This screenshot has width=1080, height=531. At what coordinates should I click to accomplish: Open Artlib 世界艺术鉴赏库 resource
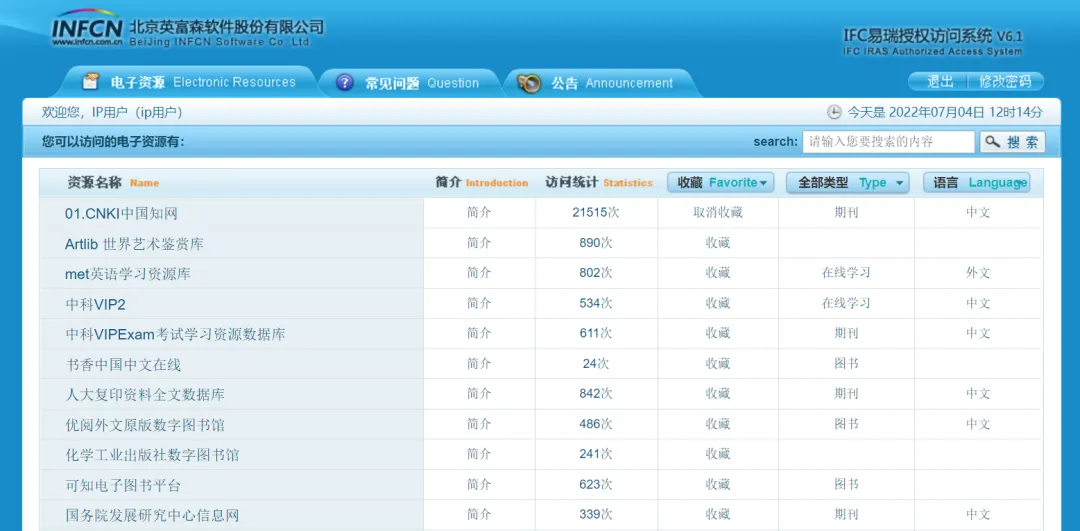(x=134, y=244)
